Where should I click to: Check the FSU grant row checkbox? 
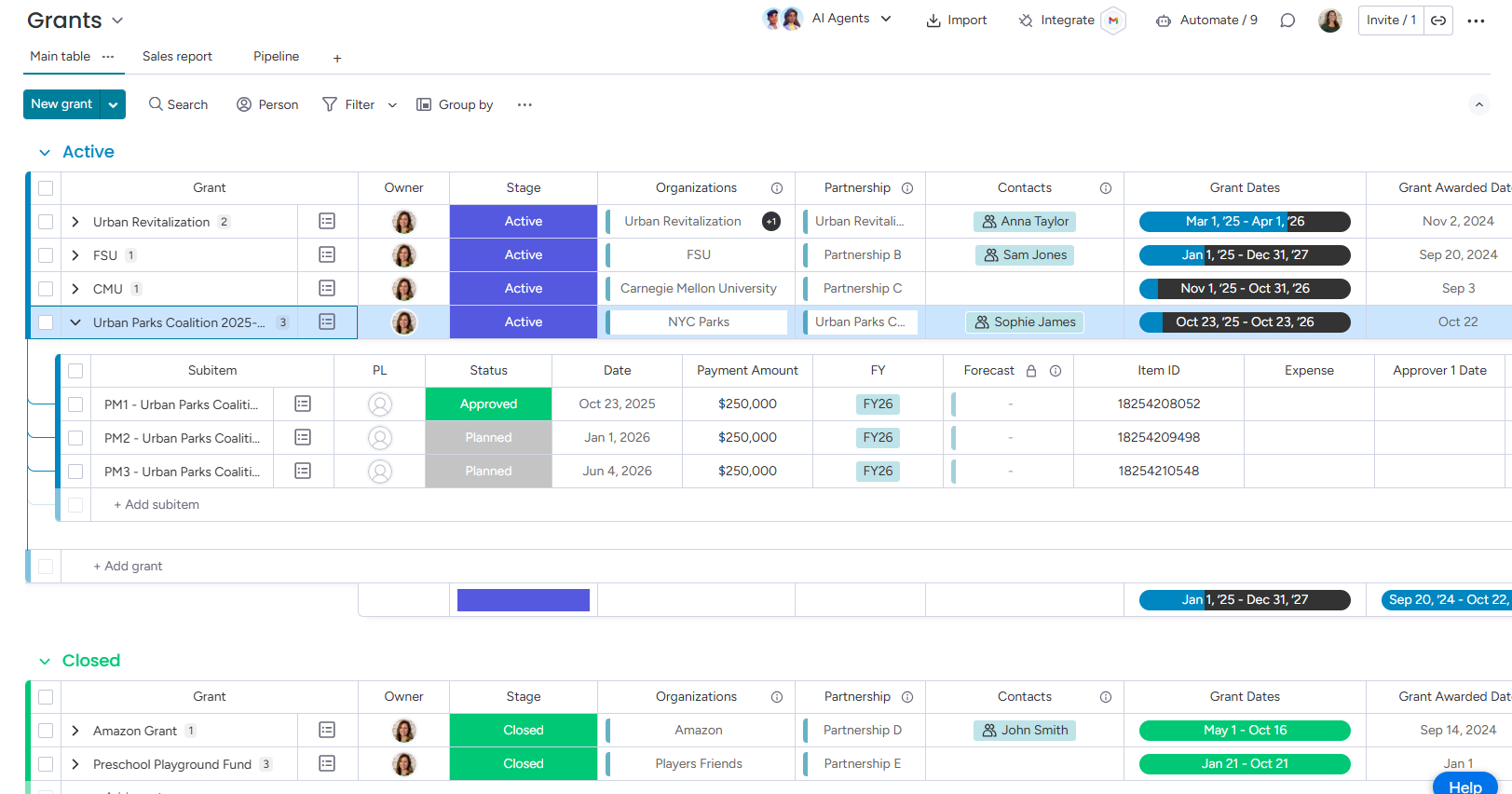pos(46,255)
